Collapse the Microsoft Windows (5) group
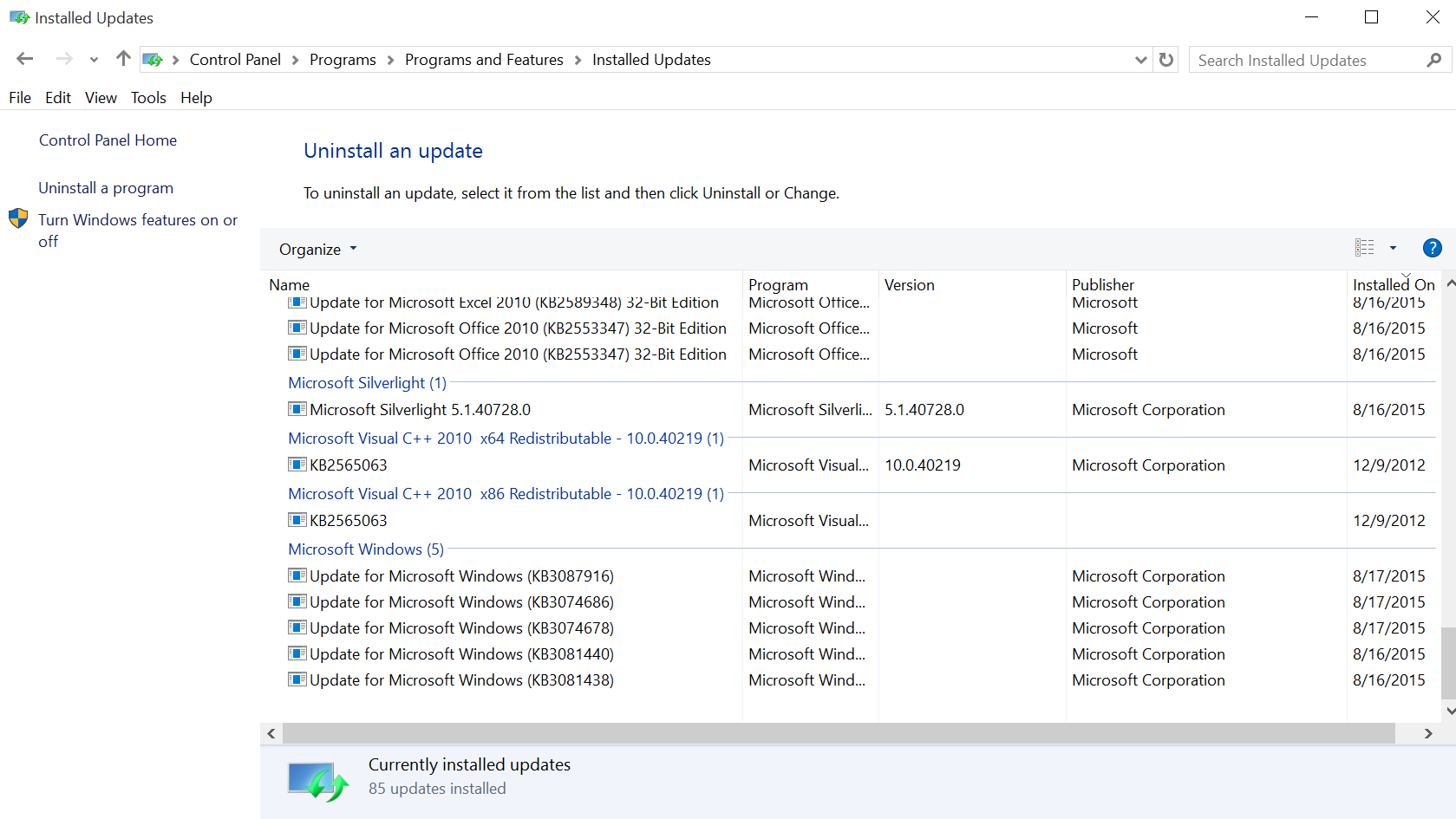Viewport: 1456px width, 819px height. (365, 549)
